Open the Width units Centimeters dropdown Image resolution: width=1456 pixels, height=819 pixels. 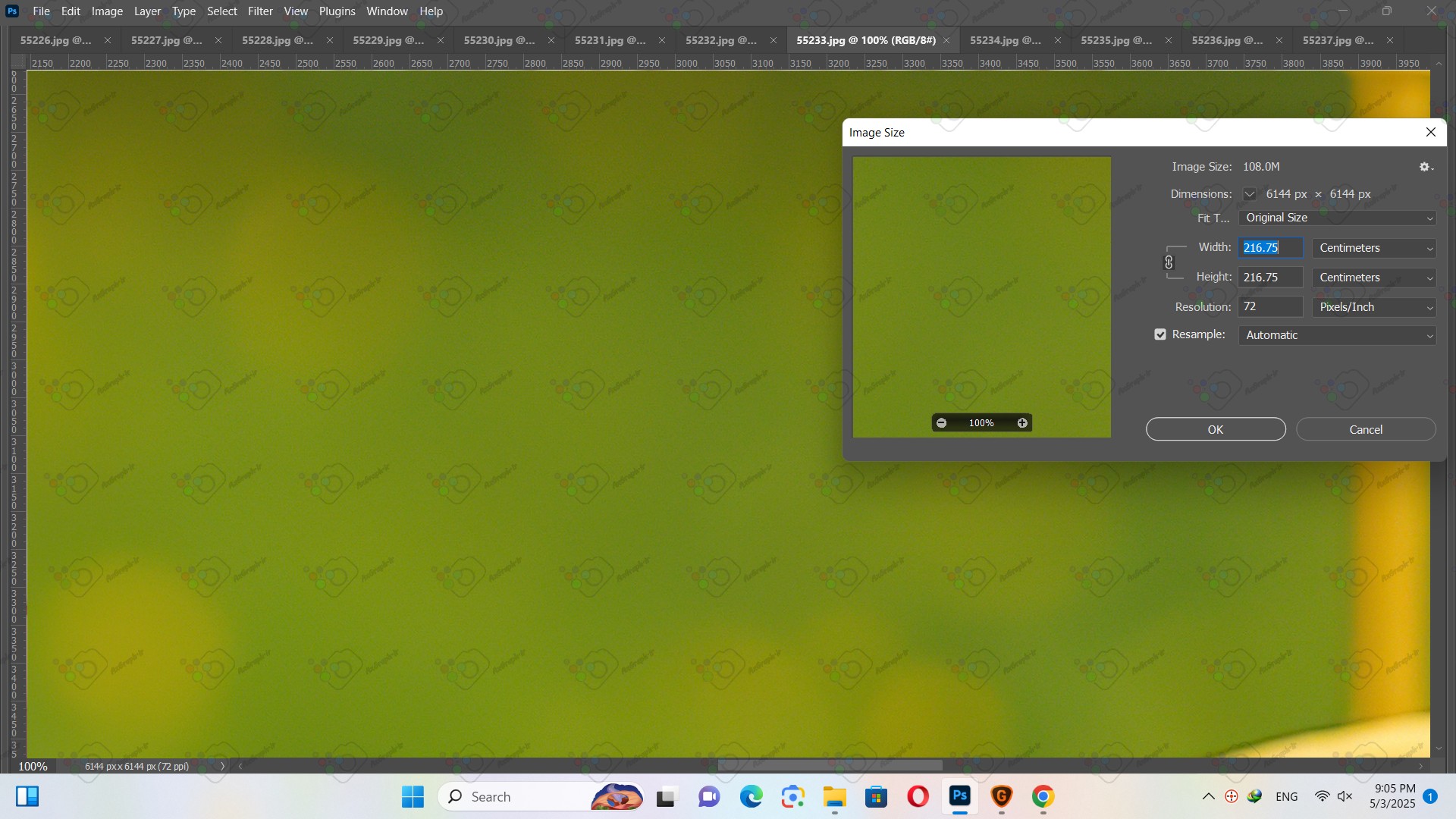1374,248
